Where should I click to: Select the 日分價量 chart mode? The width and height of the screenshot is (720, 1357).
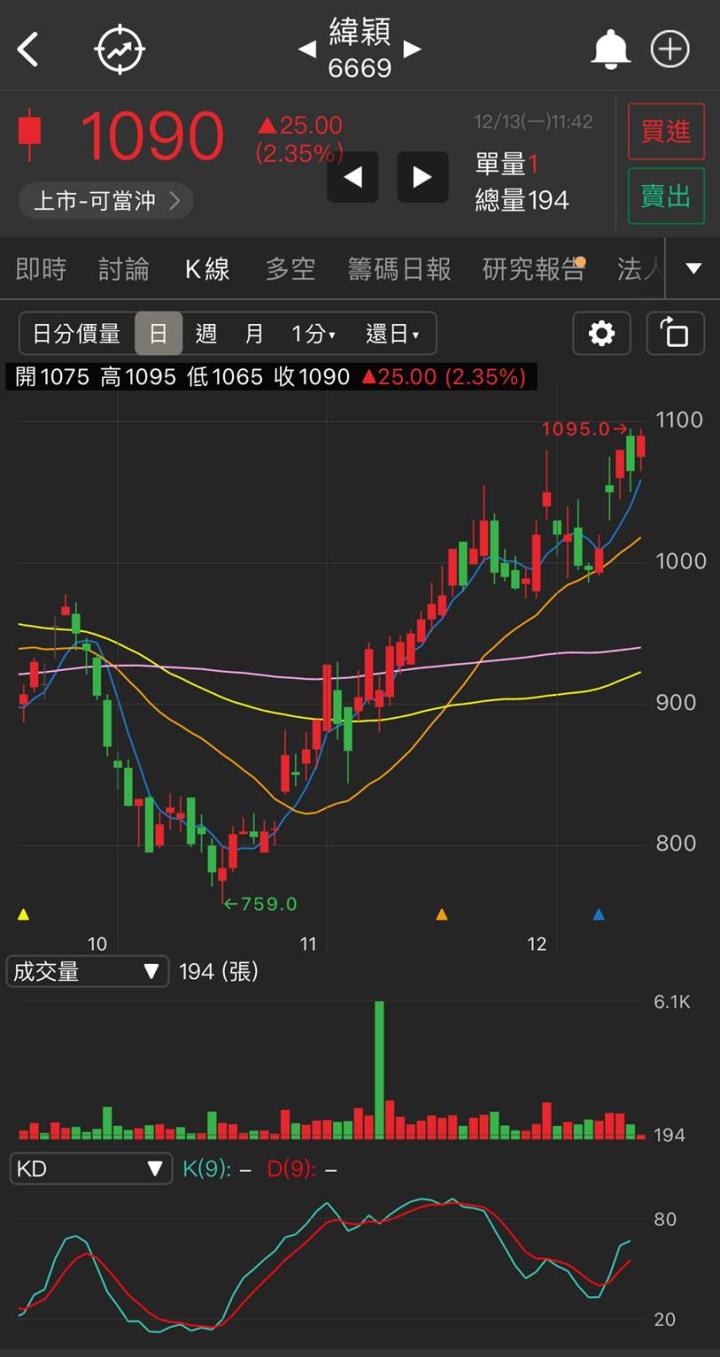tap(77, 334)
